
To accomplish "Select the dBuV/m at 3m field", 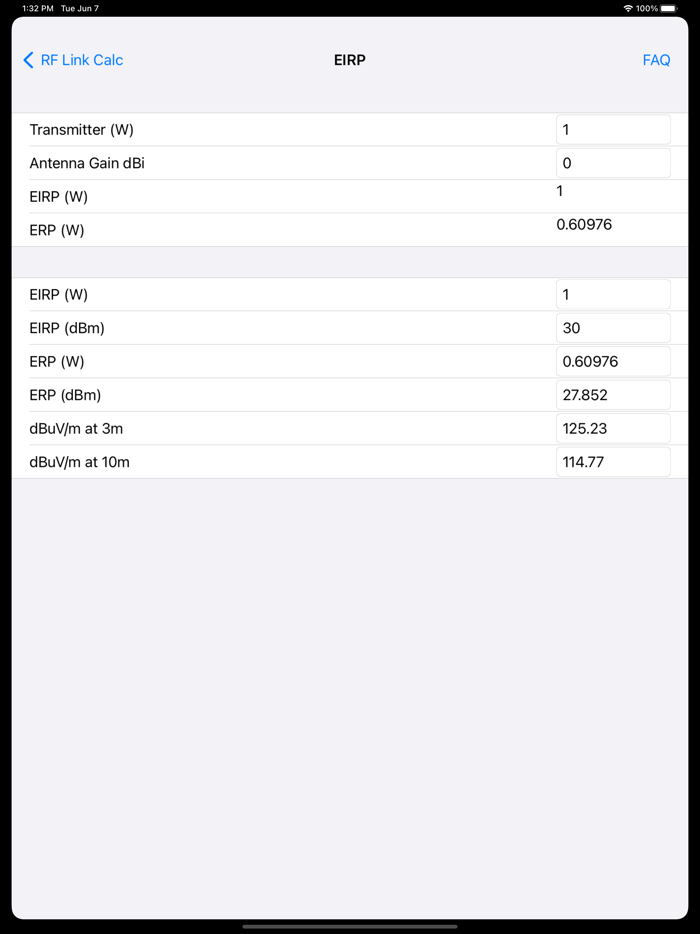I will click(613, 428).
